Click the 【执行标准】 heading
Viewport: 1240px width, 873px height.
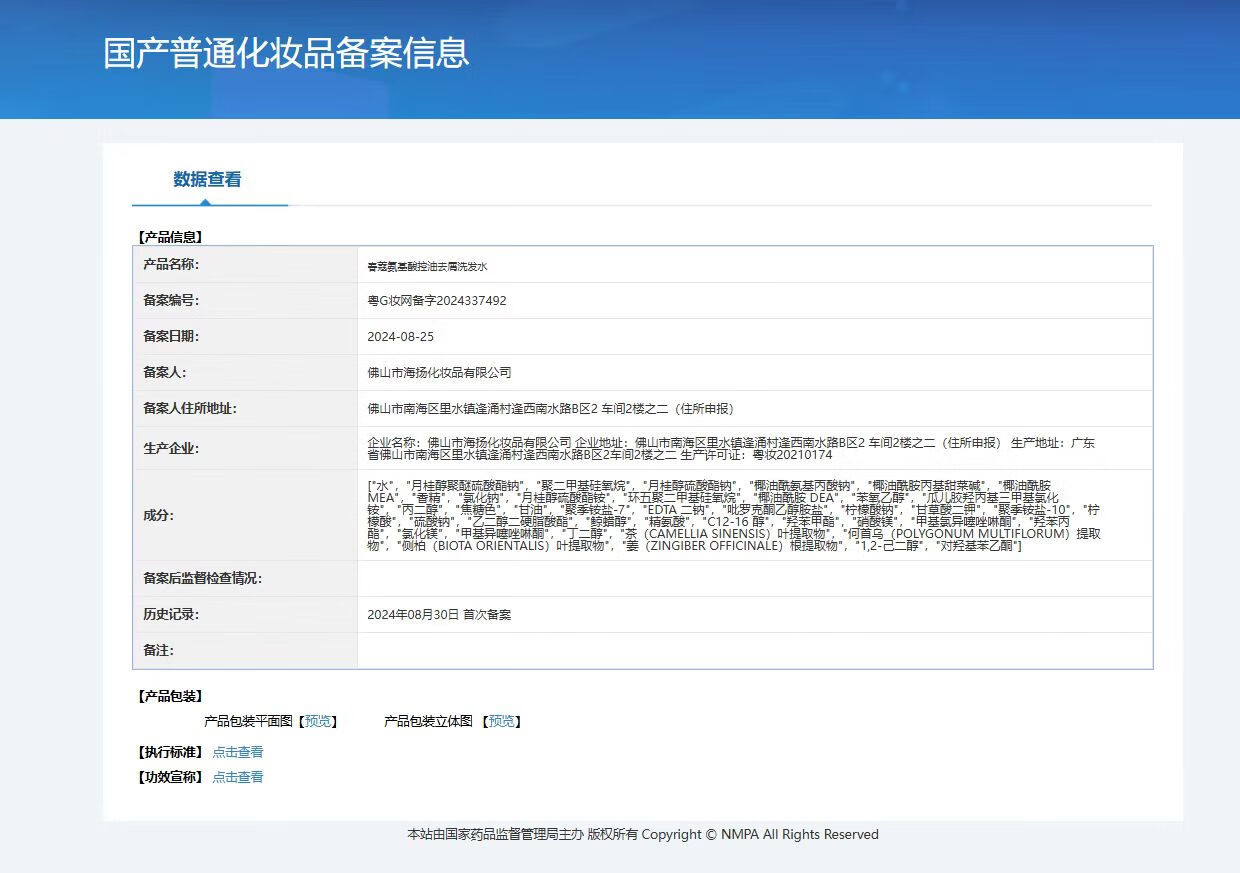click(x=169, y=752)
